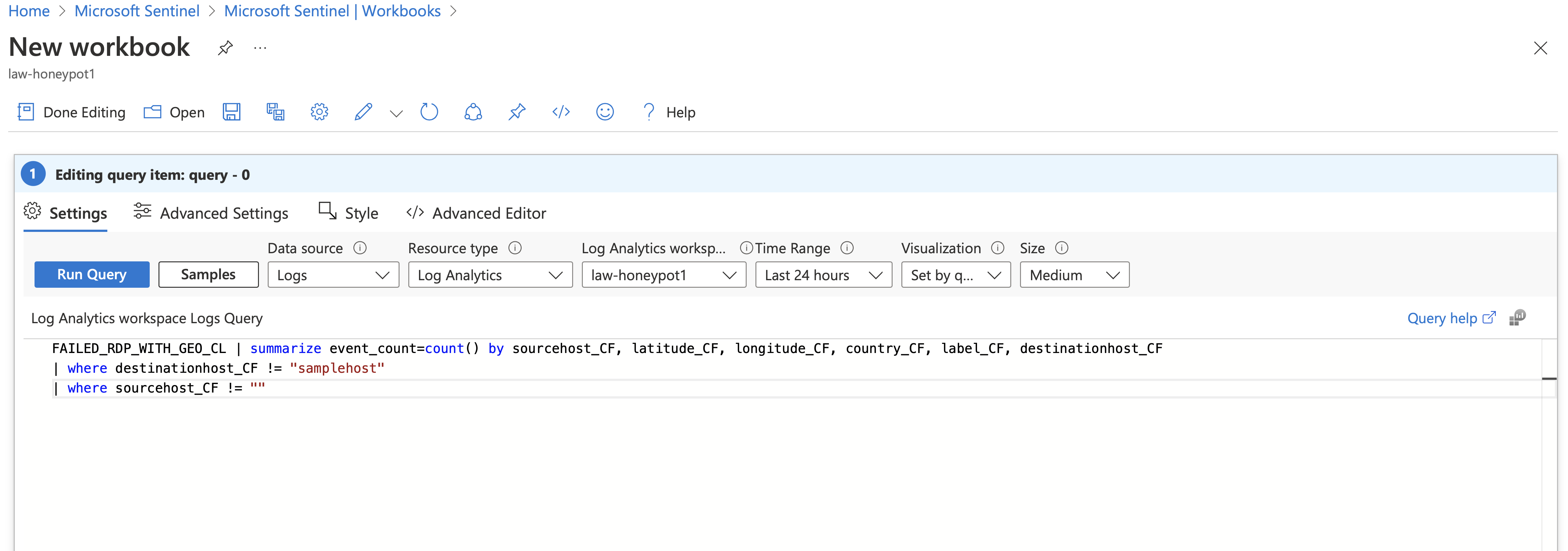Click the Data source info tooltip icon
This screenshot has width=1568, height=551.
(360, 249)
